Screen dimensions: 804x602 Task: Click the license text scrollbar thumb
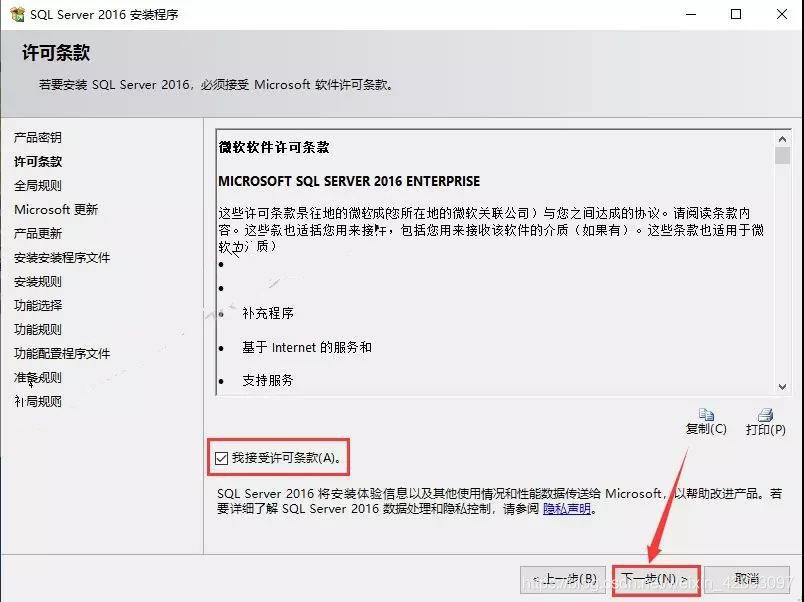(x=782, y=156)
